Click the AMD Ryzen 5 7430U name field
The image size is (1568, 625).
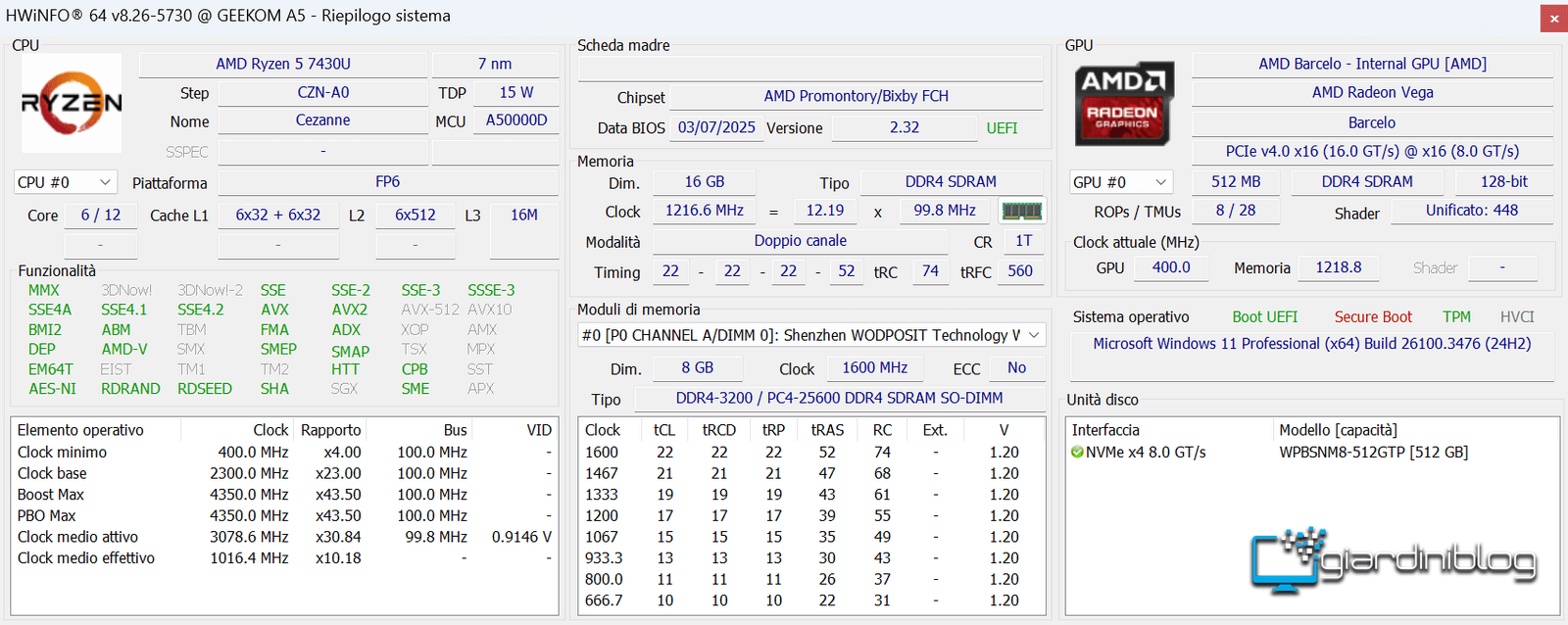(283, 64)
